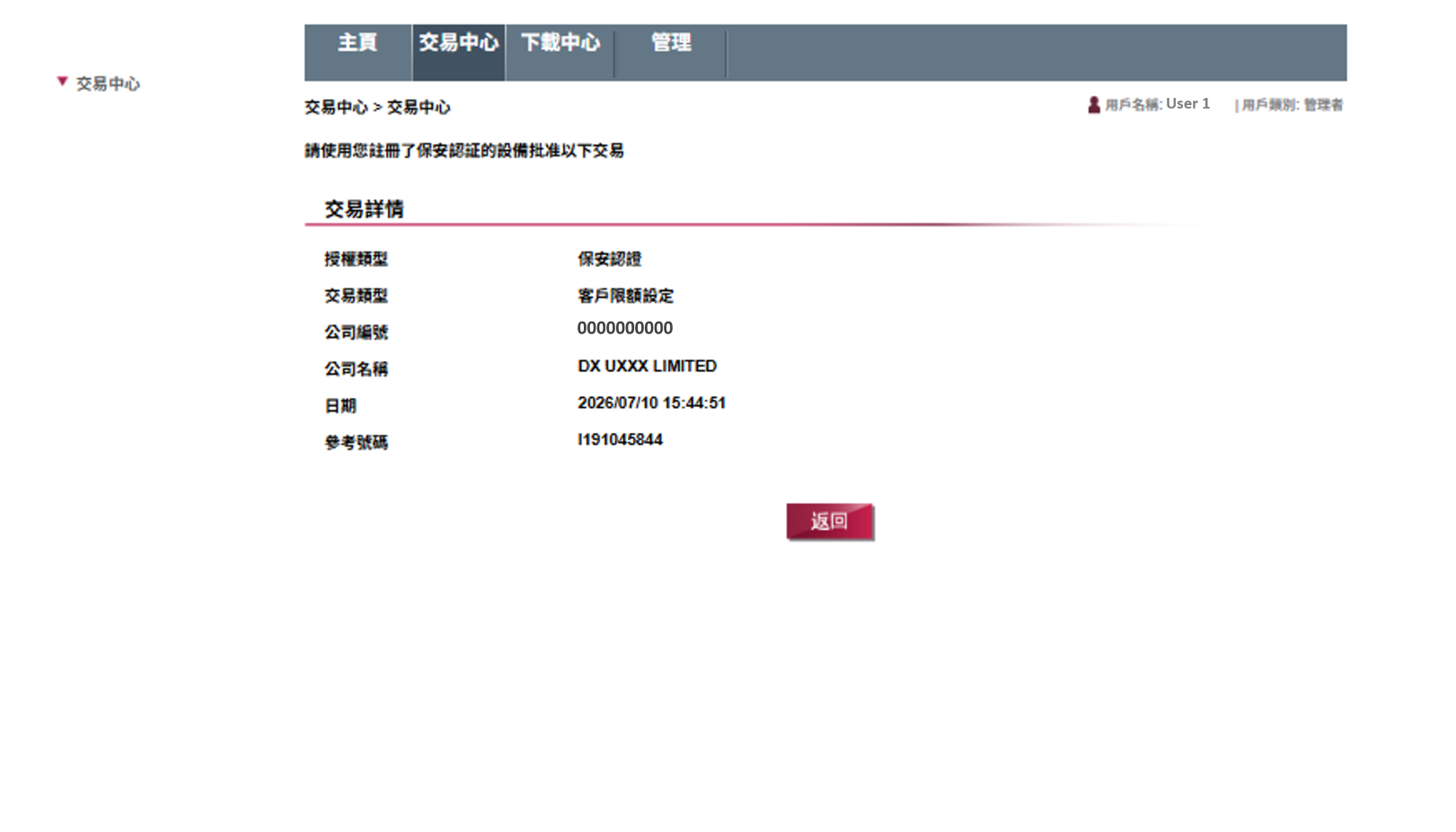Click the second 交易中心 breadcrumb item
The height and width of the screenshot is (832, 1456).
tap(419, 107)
